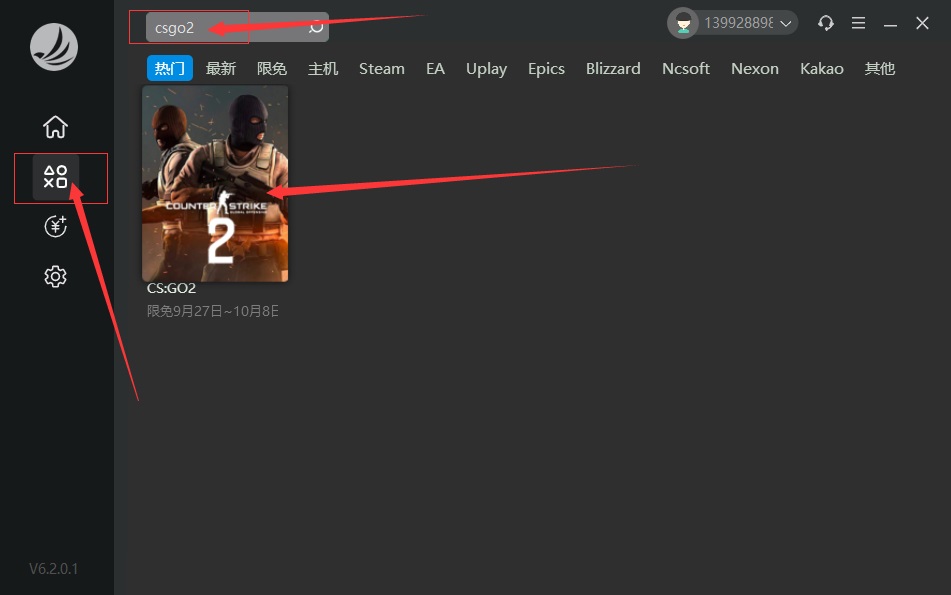The width and height of the screenshot is (951, 595).
Task: Switch to the 主机 tab
Action: pos(323,69)
